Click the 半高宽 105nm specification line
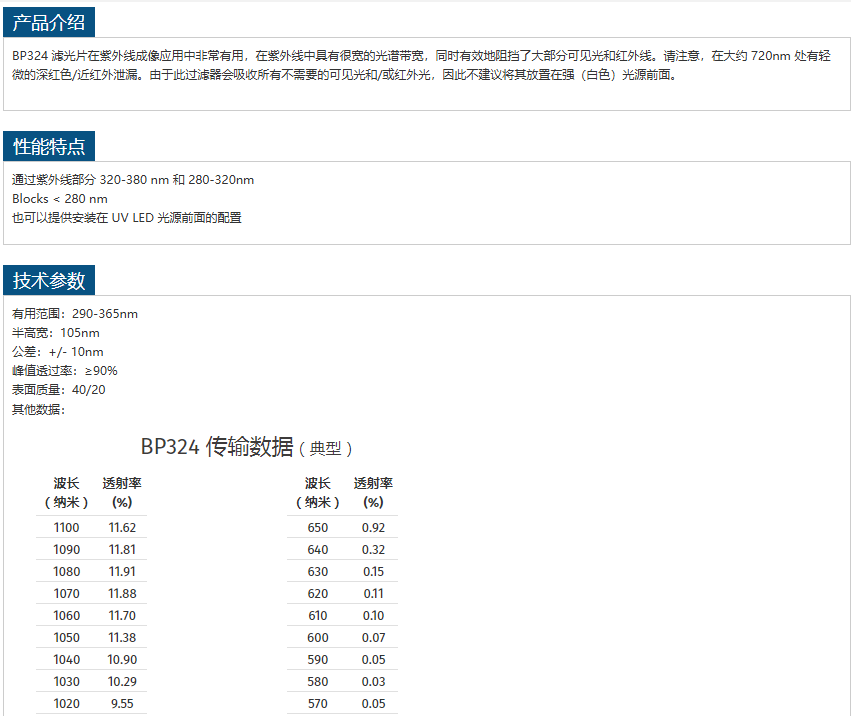Image resolution: width=851 pixels, height=716 pixels. click(56, 333)
